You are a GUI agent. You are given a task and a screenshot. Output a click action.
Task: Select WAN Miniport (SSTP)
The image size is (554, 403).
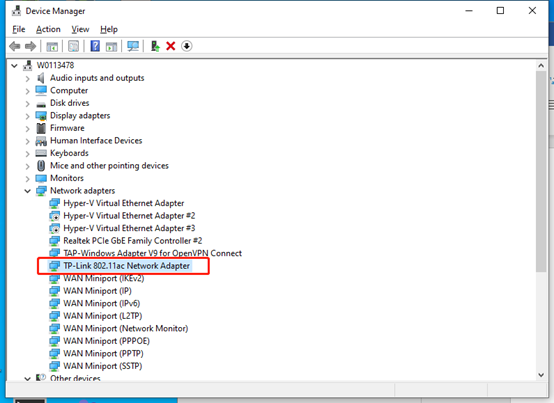click(x=102, y=366)
